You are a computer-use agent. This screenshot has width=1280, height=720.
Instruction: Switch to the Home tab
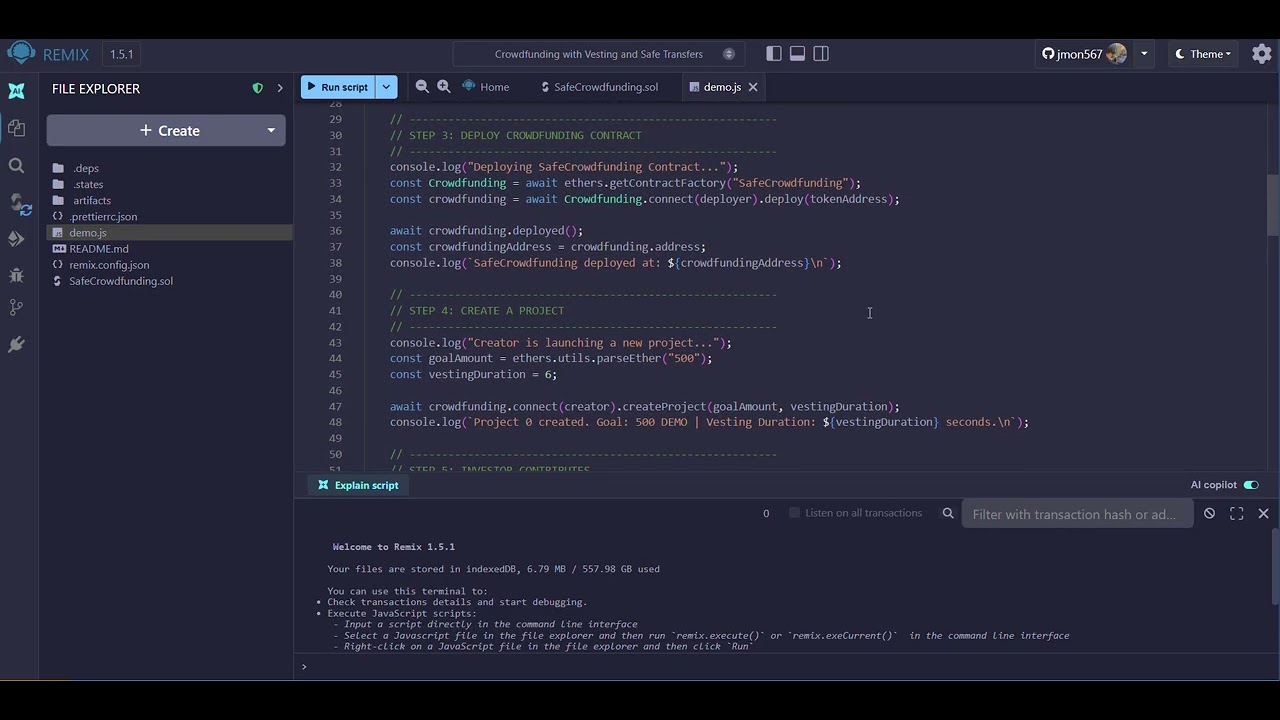point(486,87)
